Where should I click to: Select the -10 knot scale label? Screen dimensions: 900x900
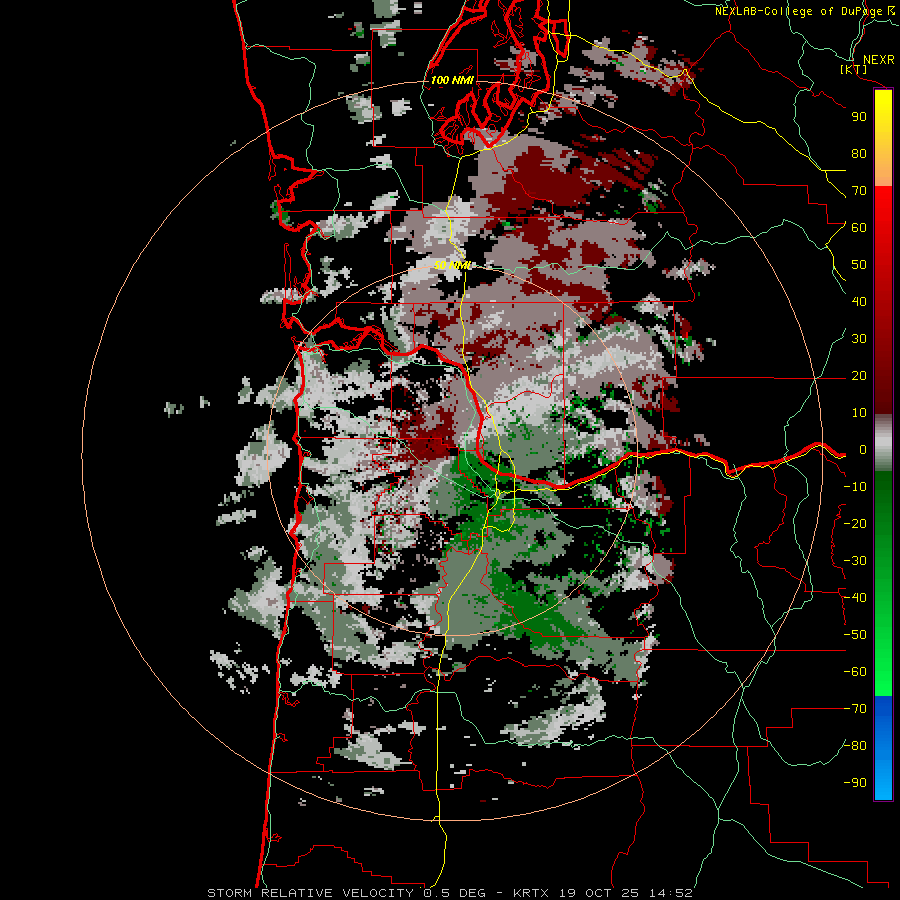click(x=855, y=487)
